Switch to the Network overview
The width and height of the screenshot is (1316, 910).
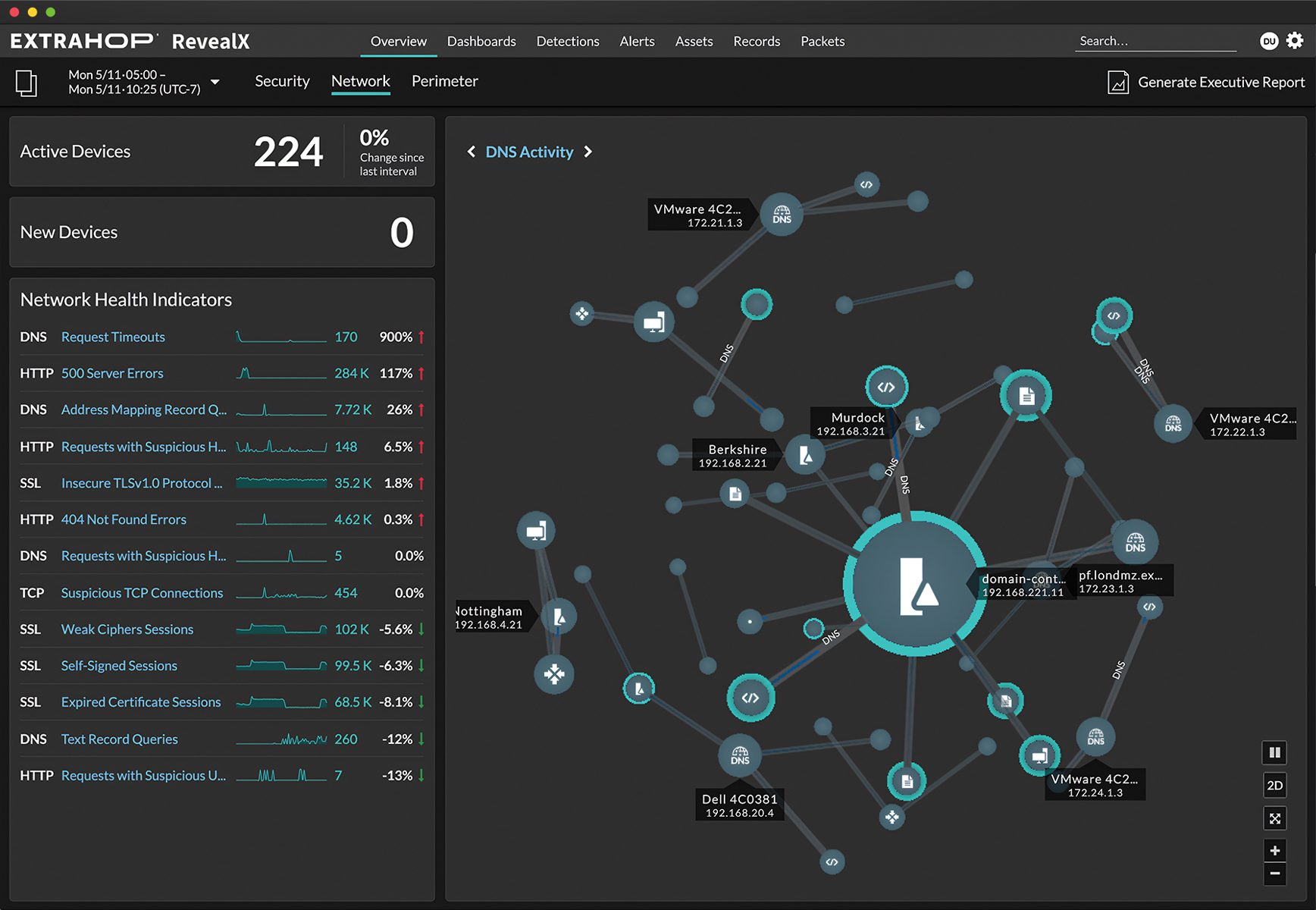tap(361, 81)
